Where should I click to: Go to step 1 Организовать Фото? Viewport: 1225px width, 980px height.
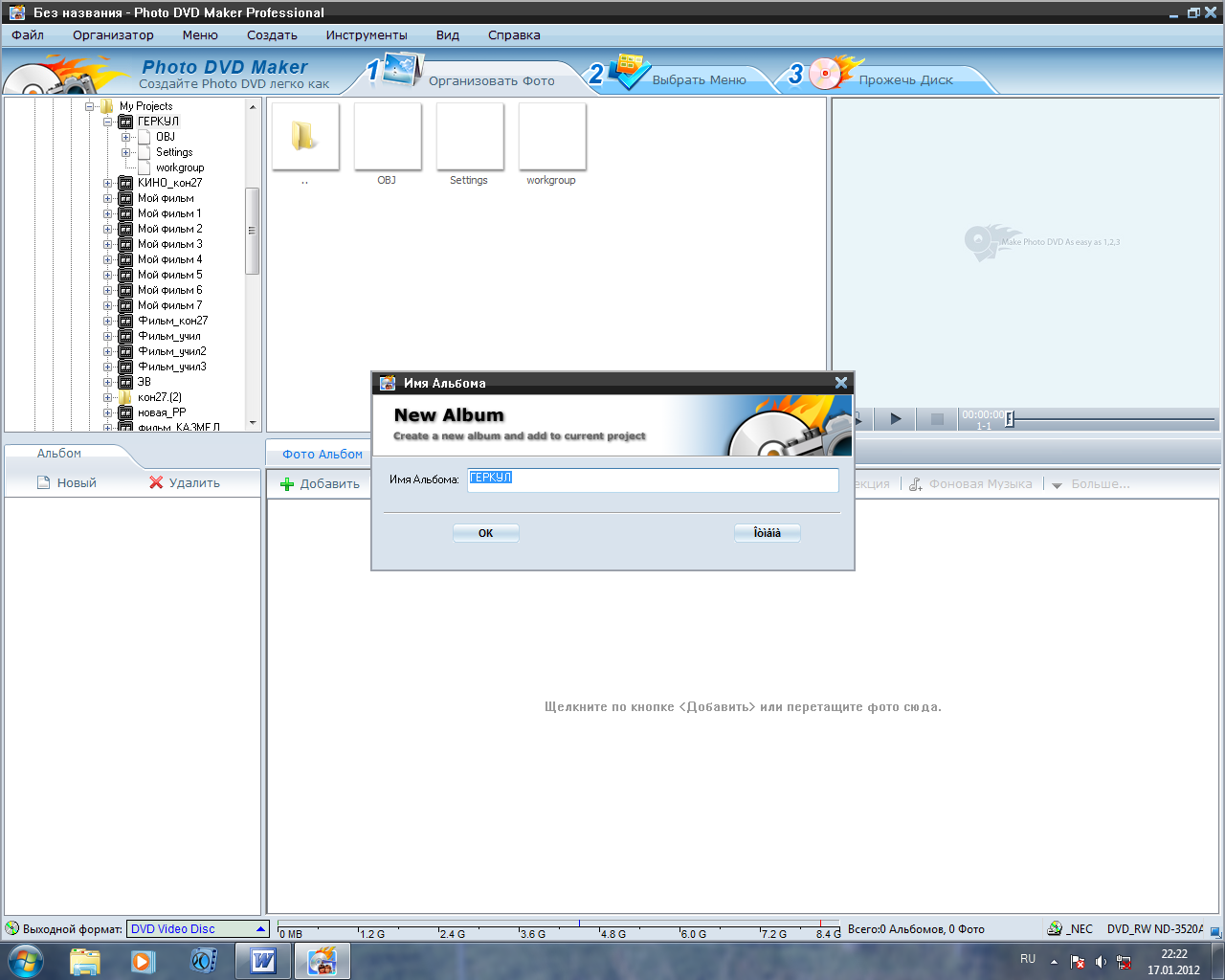(469, 78)
